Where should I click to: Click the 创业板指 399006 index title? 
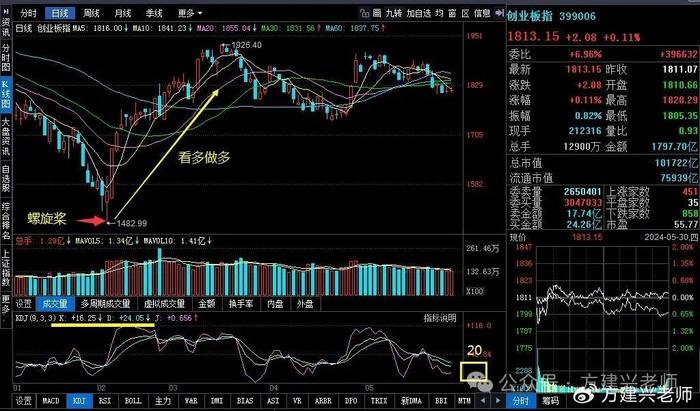tap(551, 17)
